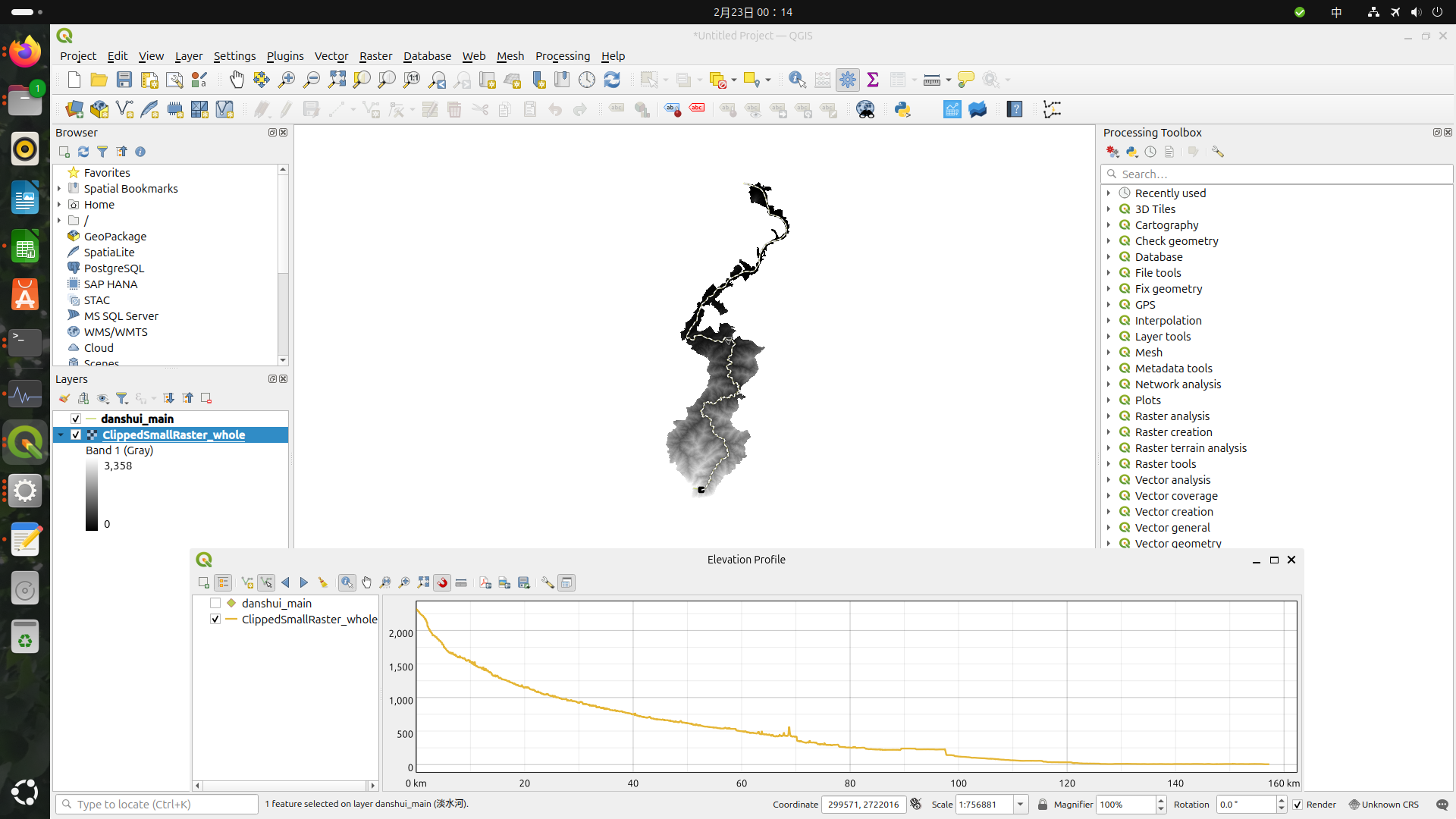
Task: Enable danshui_main in Elevation Profile list
Action: click(215, 604)
